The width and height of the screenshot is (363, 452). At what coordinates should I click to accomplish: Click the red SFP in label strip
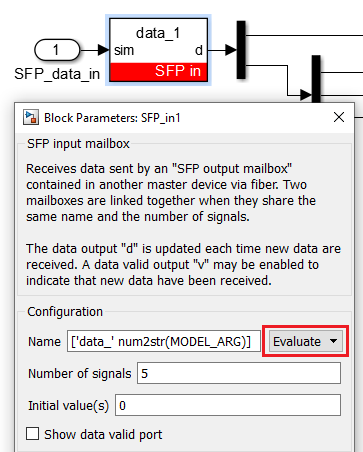point(158,71)
